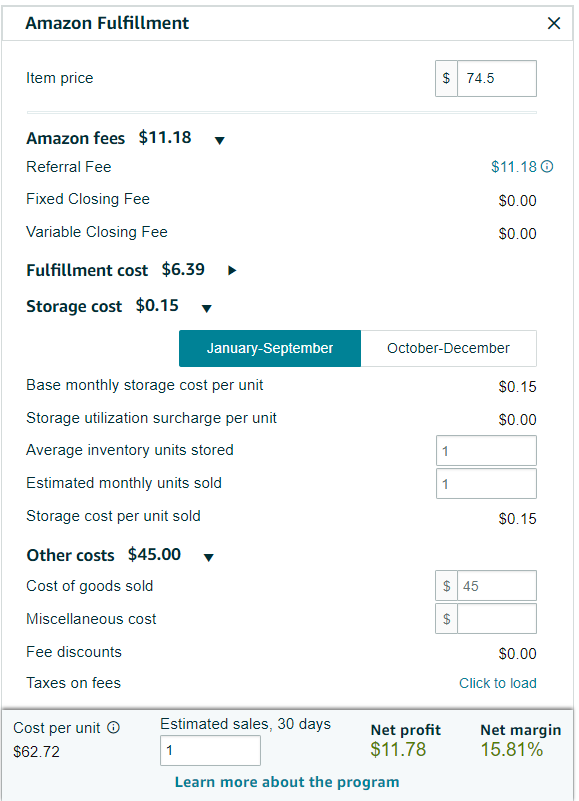Click the Storage cost heading
The width and height of the screenshot is (579, 801).
coord(74,306)
